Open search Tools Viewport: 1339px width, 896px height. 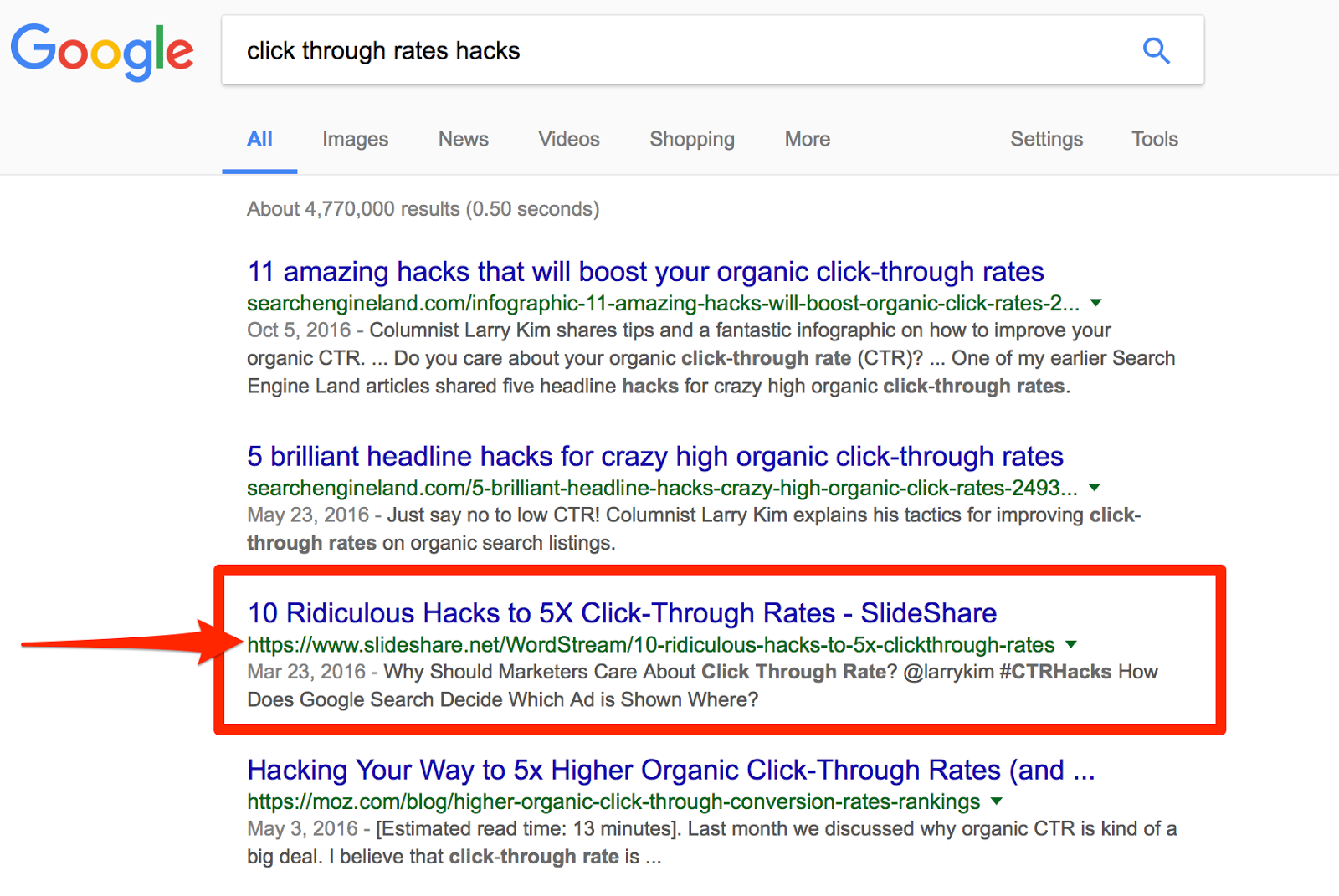1154,139
